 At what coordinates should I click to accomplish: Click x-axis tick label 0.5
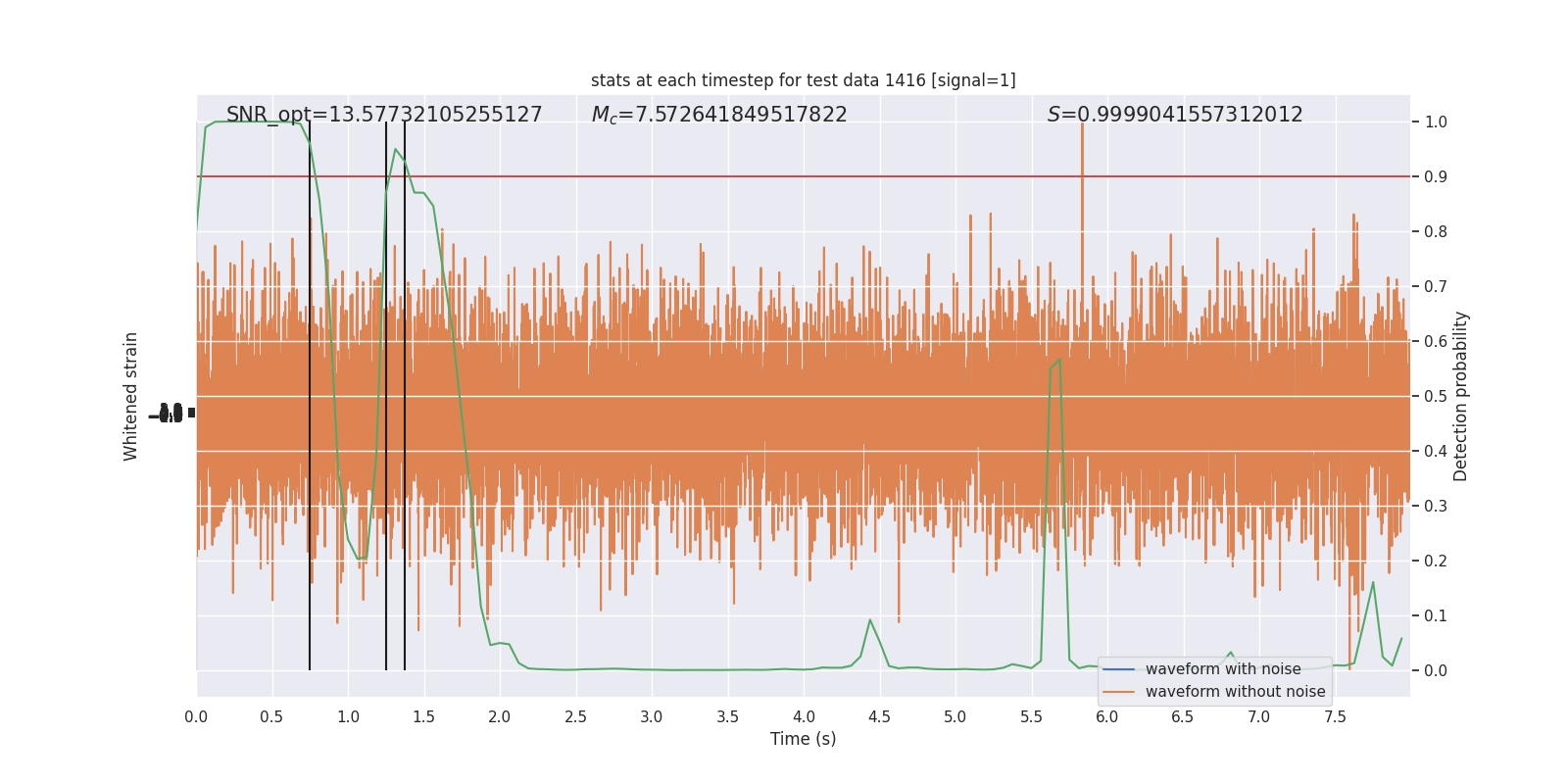(271, 717)
